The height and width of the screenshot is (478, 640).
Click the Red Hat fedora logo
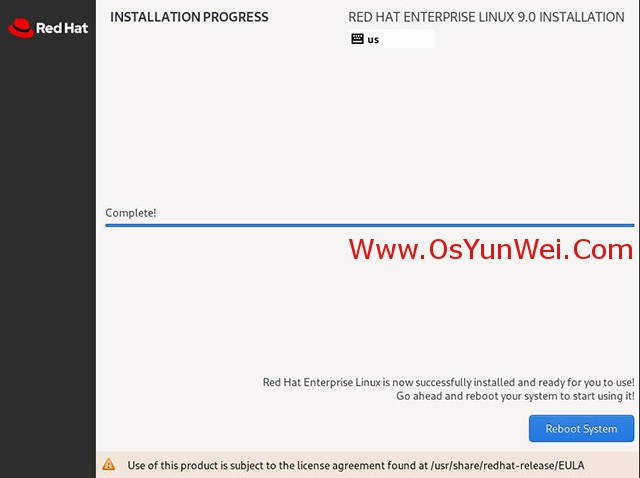[21, 28]
